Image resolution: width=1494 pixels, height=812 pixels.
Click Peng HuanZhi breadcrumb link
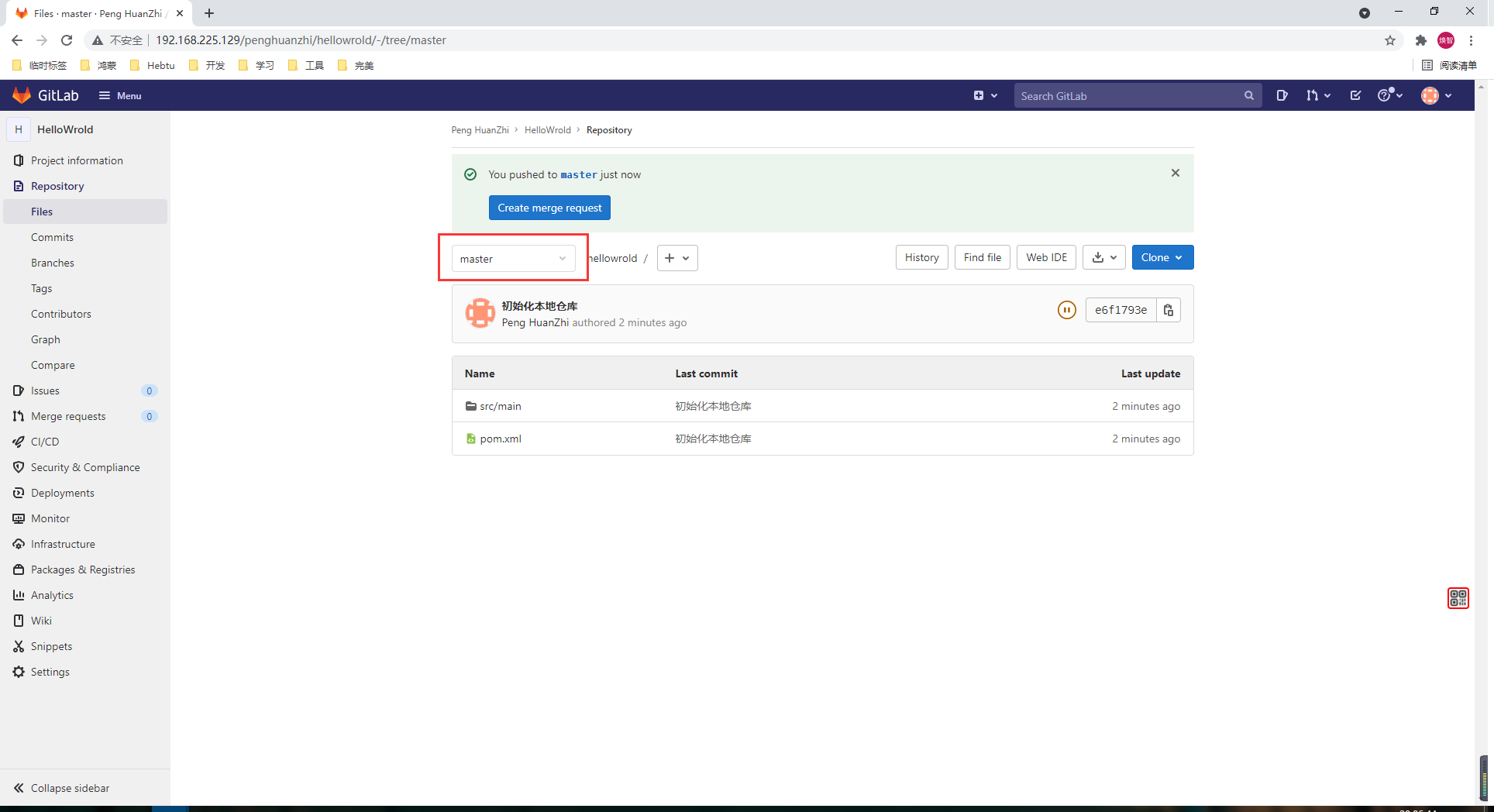click(x=480, y=130)
